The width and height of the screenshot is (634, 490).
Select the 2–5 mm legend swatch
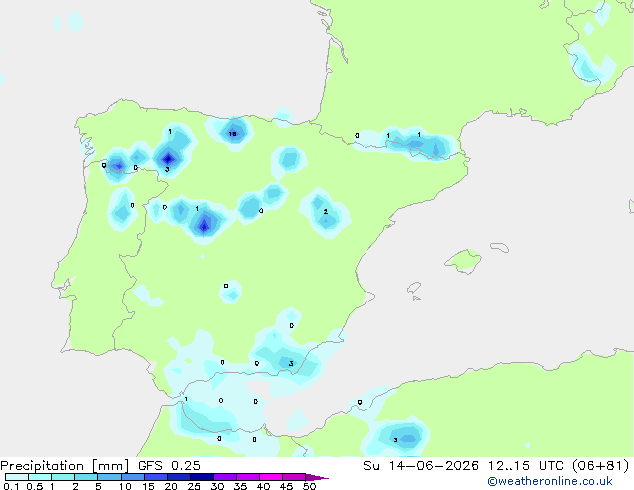click(x=86, y=477)
